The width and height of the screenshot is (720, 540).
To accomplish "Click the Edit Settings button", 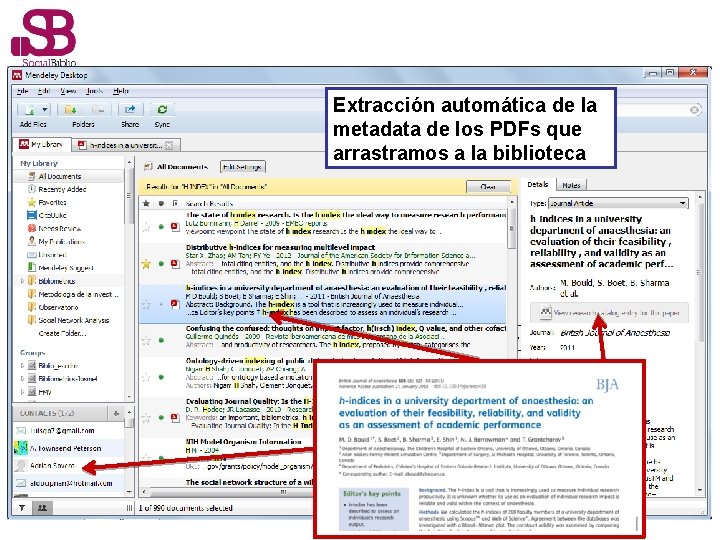I will [x=242, y=167].
